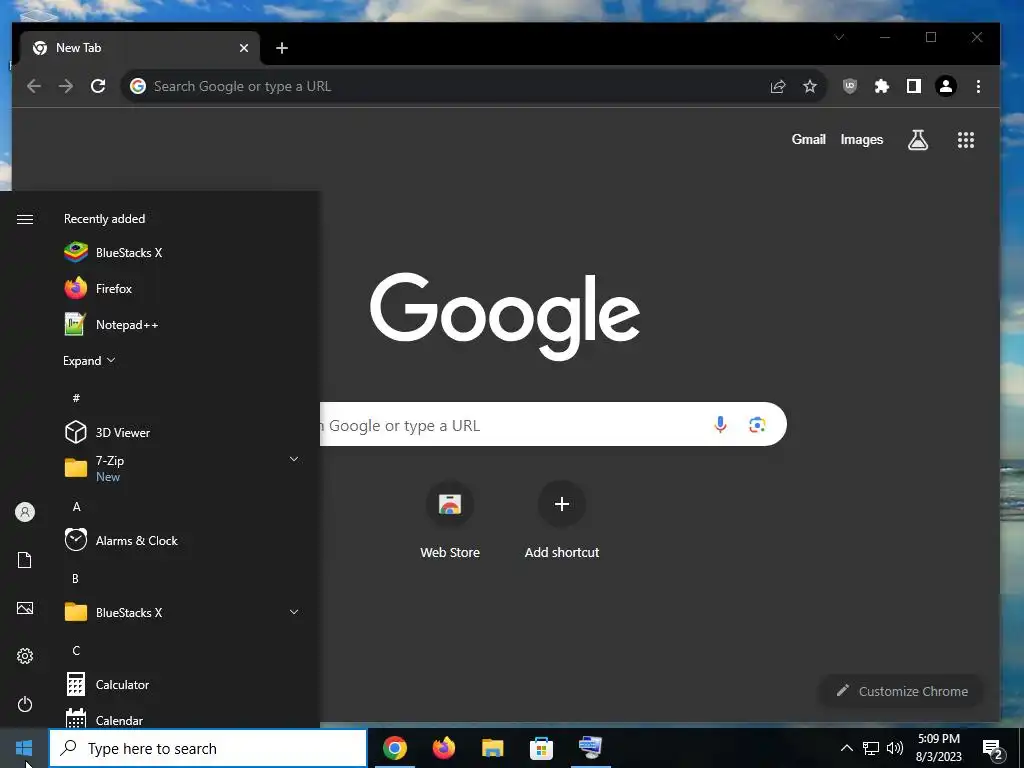Click the letter C section header
This screenshot has width=1024, height=768.
click(x=76, y=650)
